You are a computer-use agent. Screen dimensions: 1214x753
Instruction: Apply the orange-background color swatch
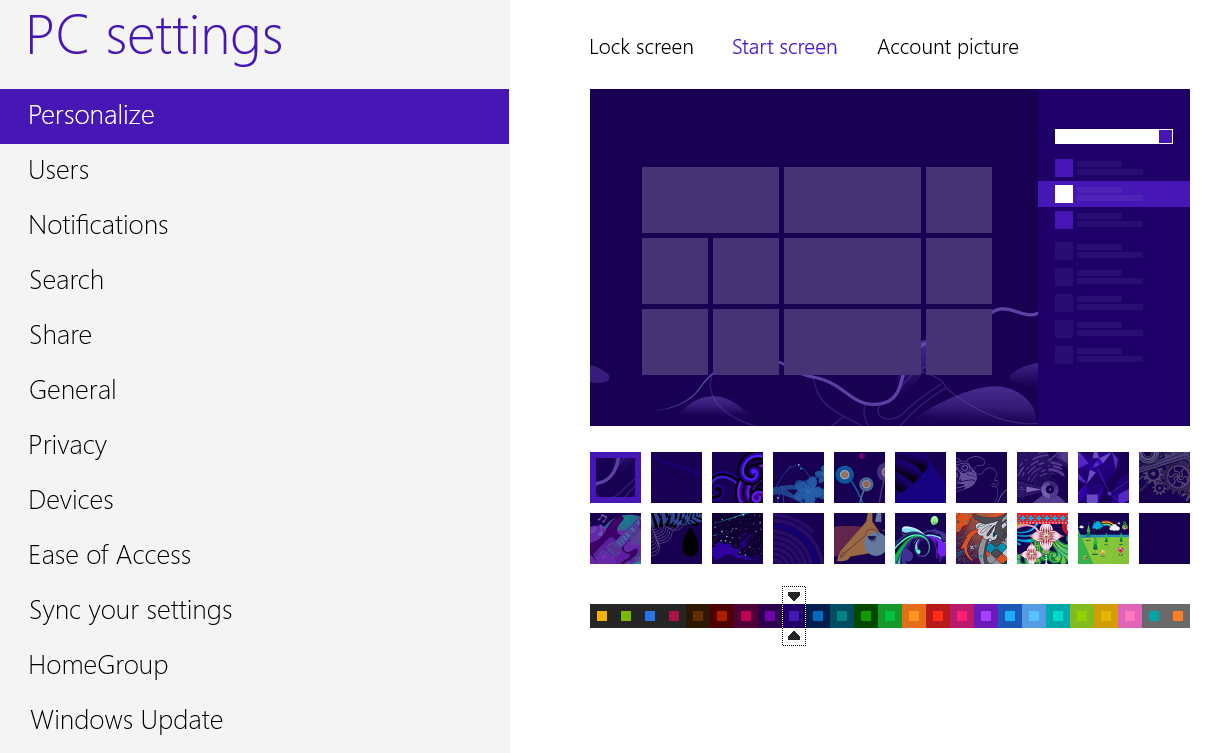click(x=914, y=616)
